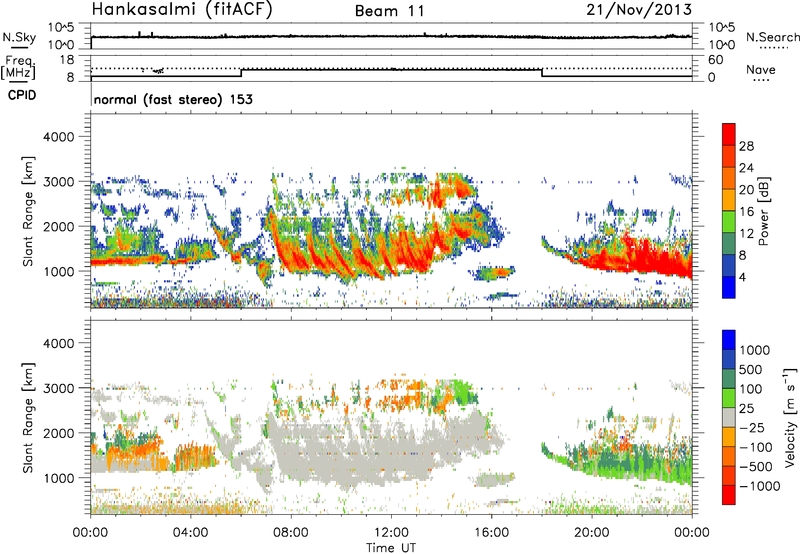Click the 04:00 time axis label
This screenshot has height=554, width=800.
coord(190,533)
